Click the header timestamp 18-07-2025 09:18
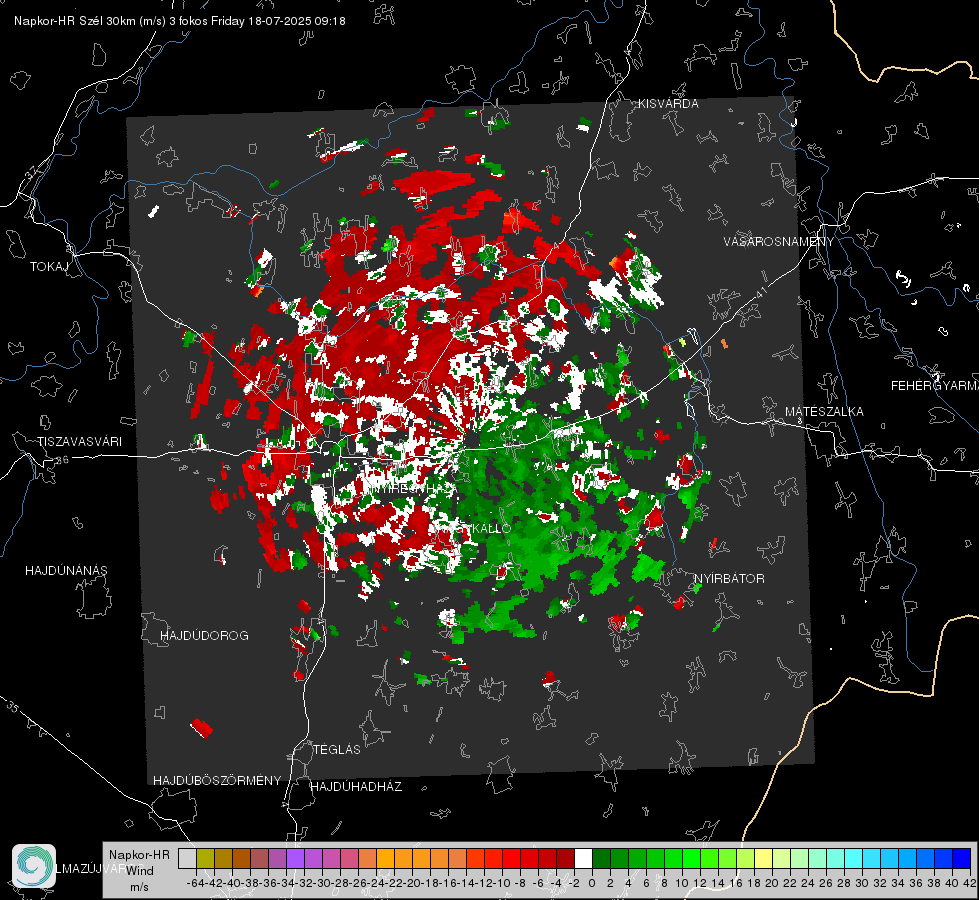This screenshot has height=900, width=979. pyautogui.click(x=297, y=21)
